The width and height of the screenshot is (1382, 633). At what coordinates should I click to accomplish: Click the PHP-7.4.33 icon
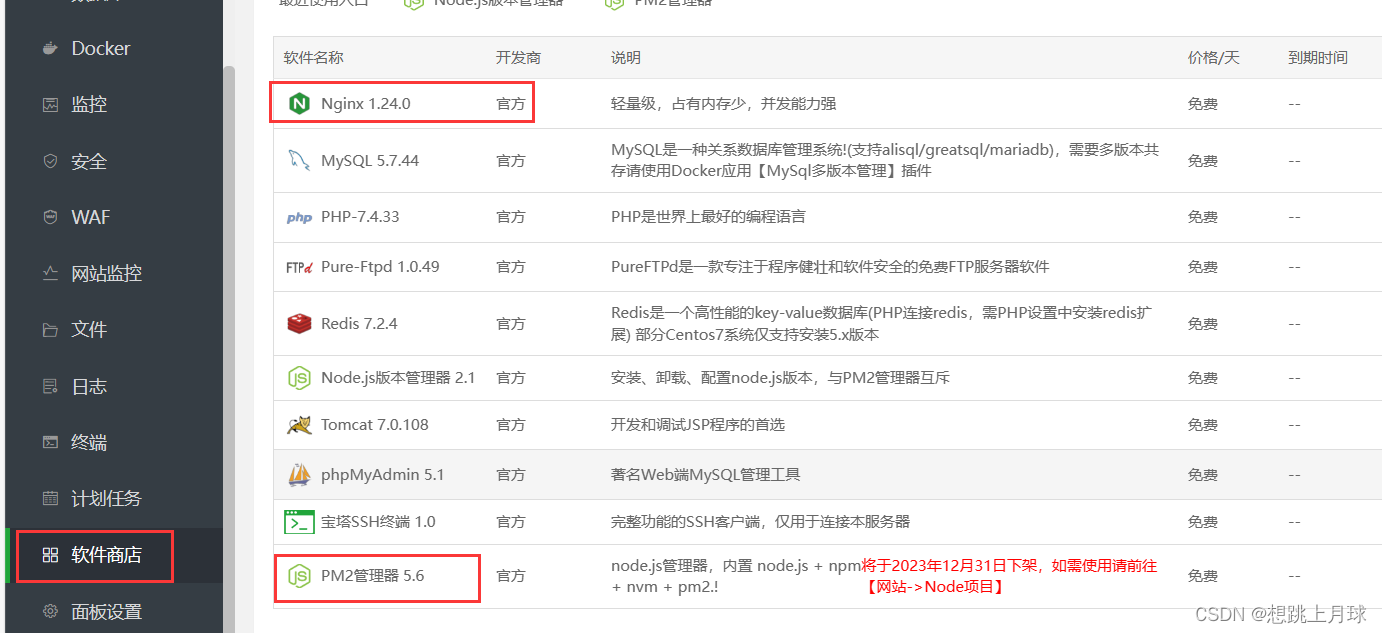[300, 216]
